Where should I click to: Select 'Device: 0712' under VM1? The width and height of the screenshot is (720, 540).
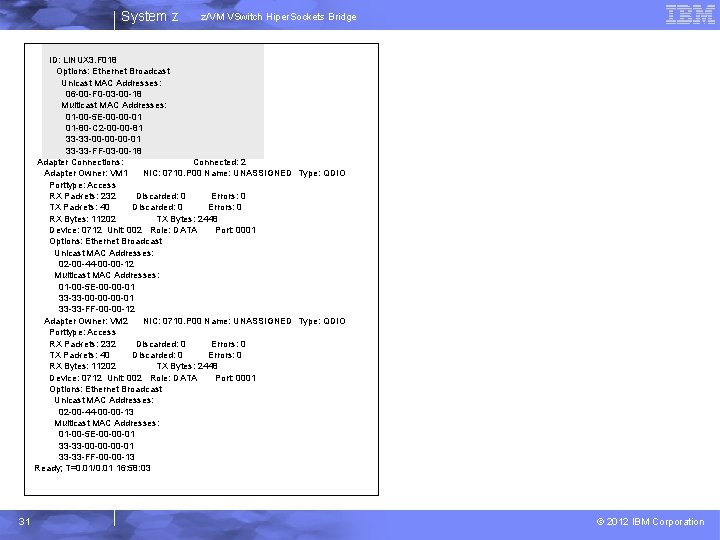pos(76,230)
